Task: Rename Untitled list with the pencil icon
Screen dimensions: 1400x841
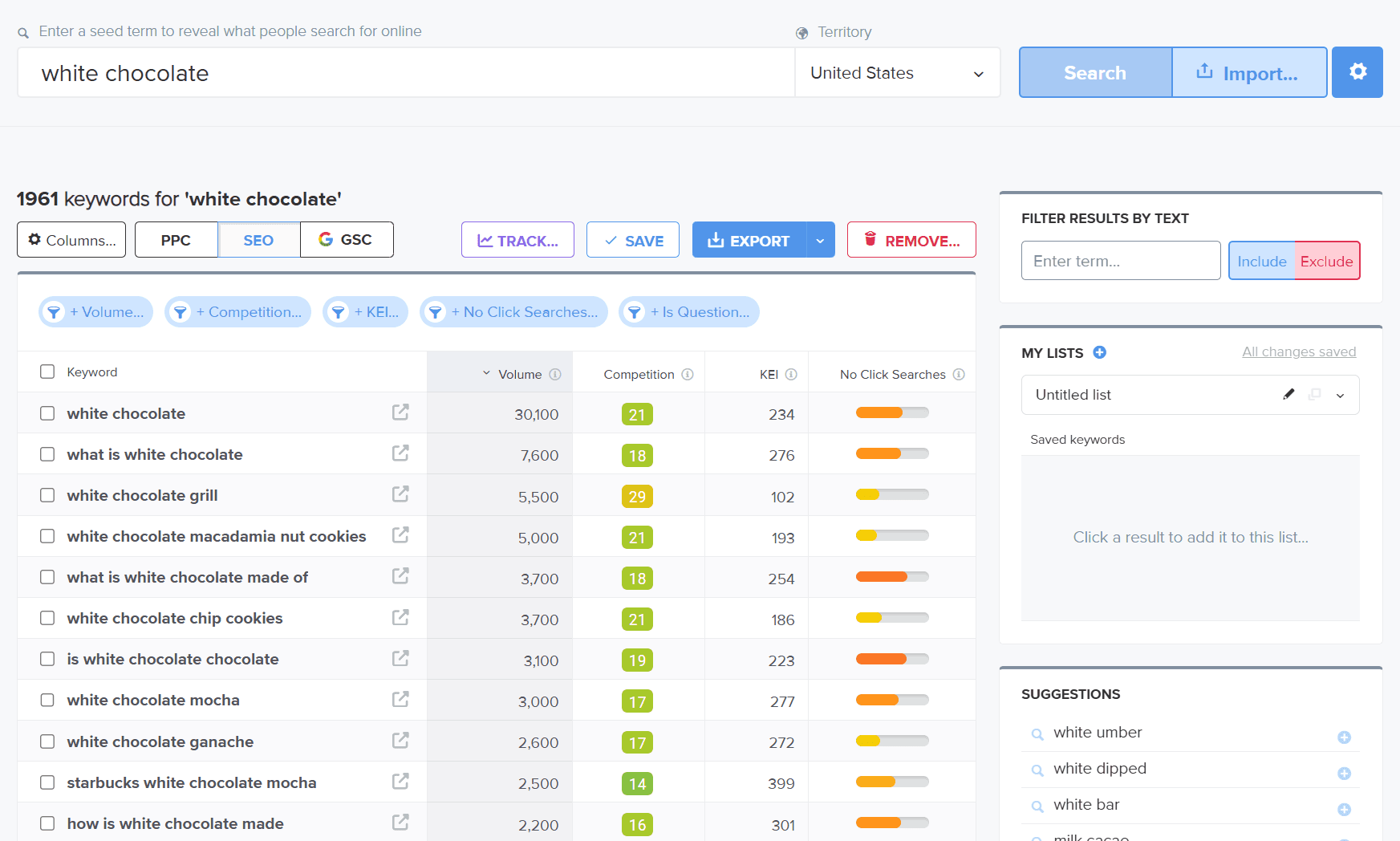Action: point(1288,394)
